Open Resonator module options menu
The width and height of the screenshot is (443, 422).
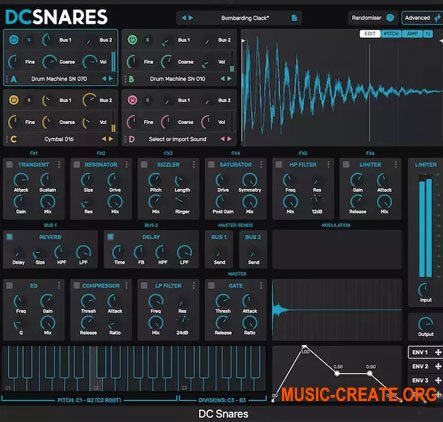pyautogui.click(x=127, y=164)
